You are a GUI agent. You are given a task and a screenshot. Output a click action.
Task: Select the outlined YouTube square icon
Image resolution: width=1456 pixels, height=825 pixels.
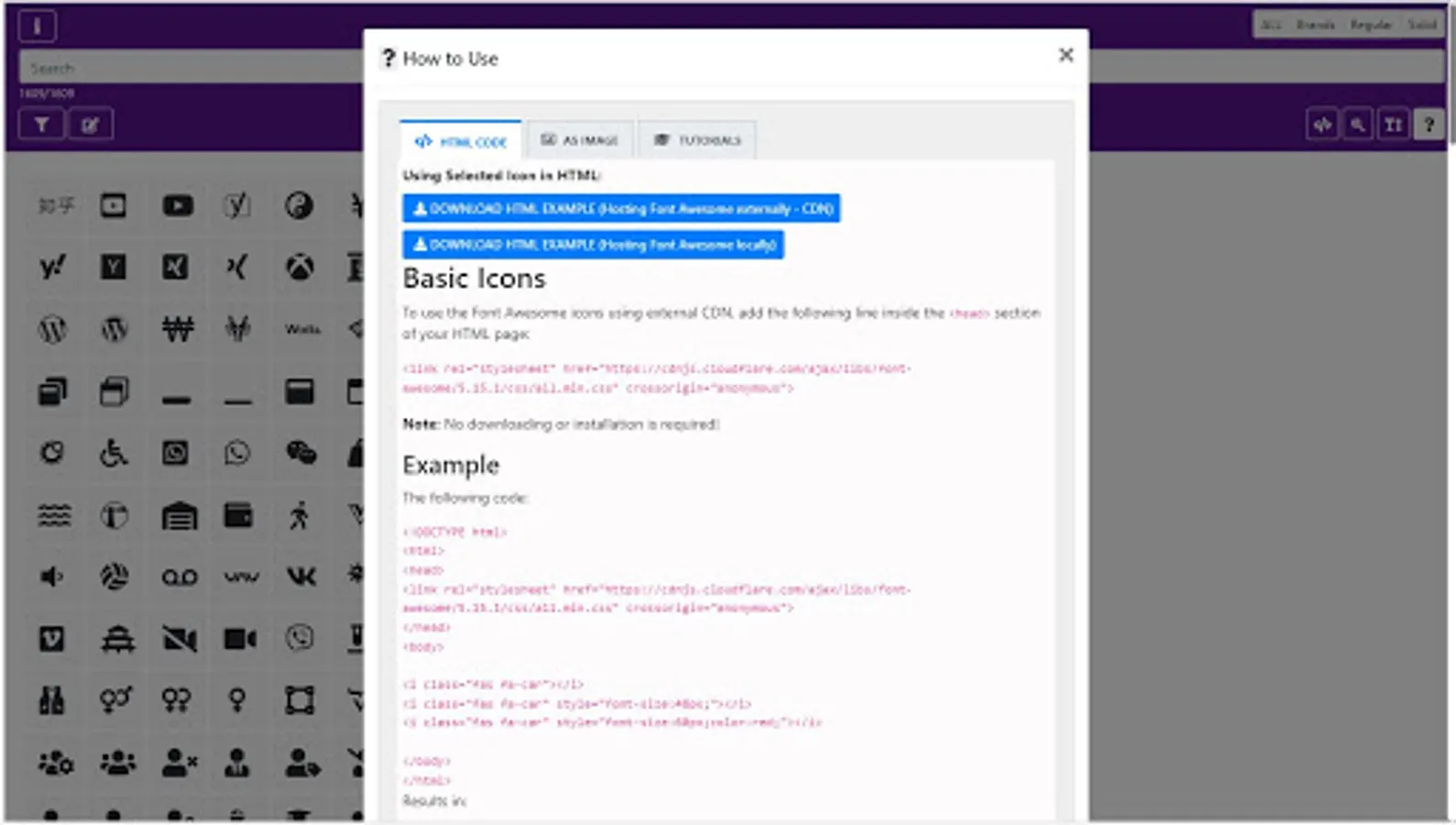(x=114, y=205)
